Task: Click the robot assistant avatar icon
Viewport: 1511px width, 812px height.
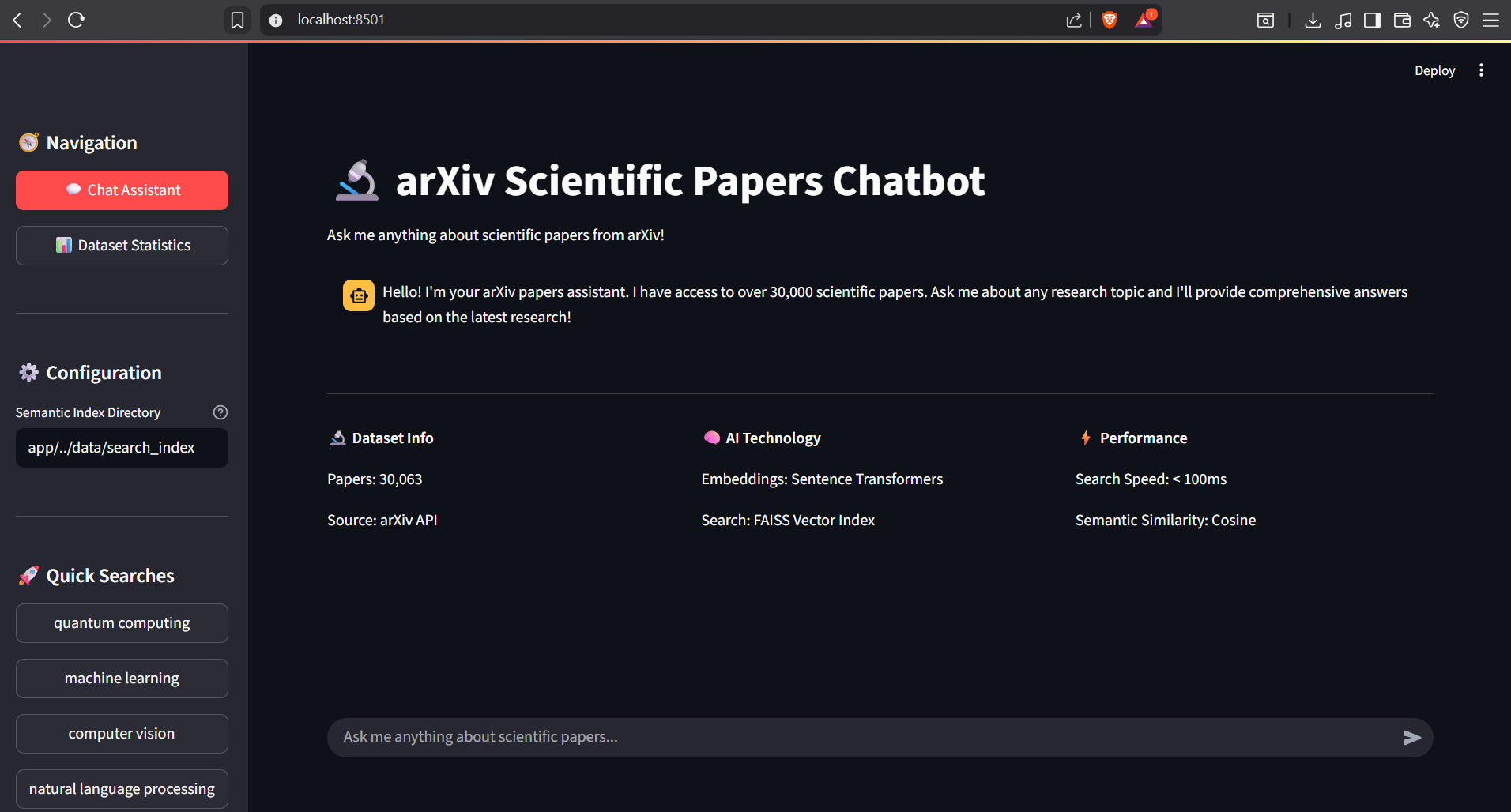Action: click(359, 295)
